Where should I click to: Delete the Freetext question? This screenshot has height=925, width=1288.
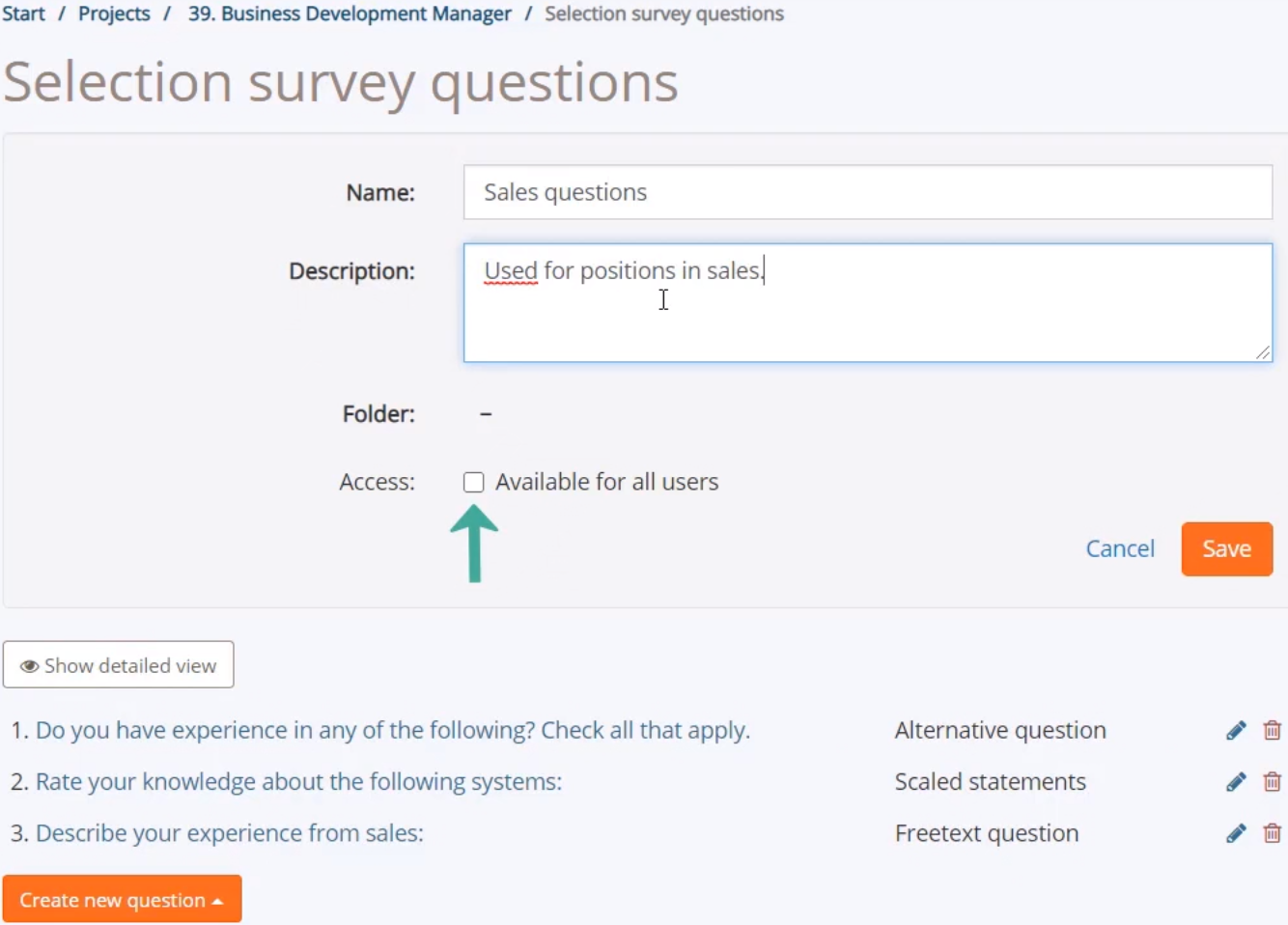tap(1273, 833)
